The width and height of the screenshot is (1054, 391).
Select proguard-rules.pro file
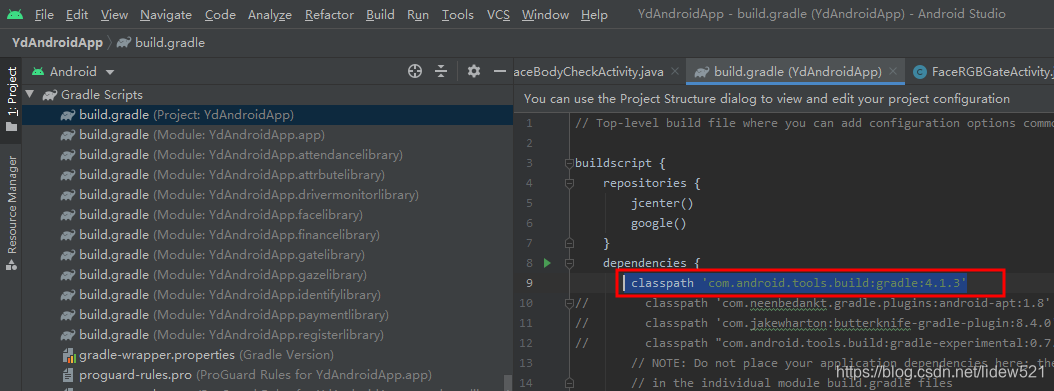coord(267,375)
